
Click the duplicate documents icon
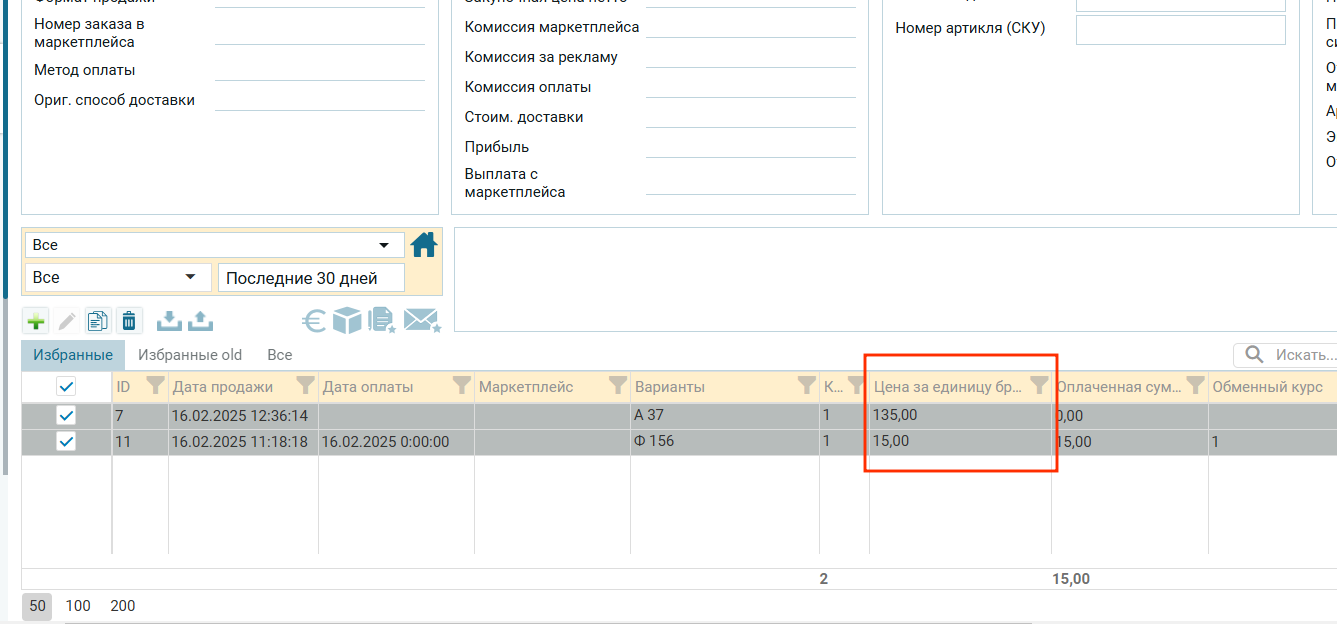pyautogui.click(x=97, y=321)
